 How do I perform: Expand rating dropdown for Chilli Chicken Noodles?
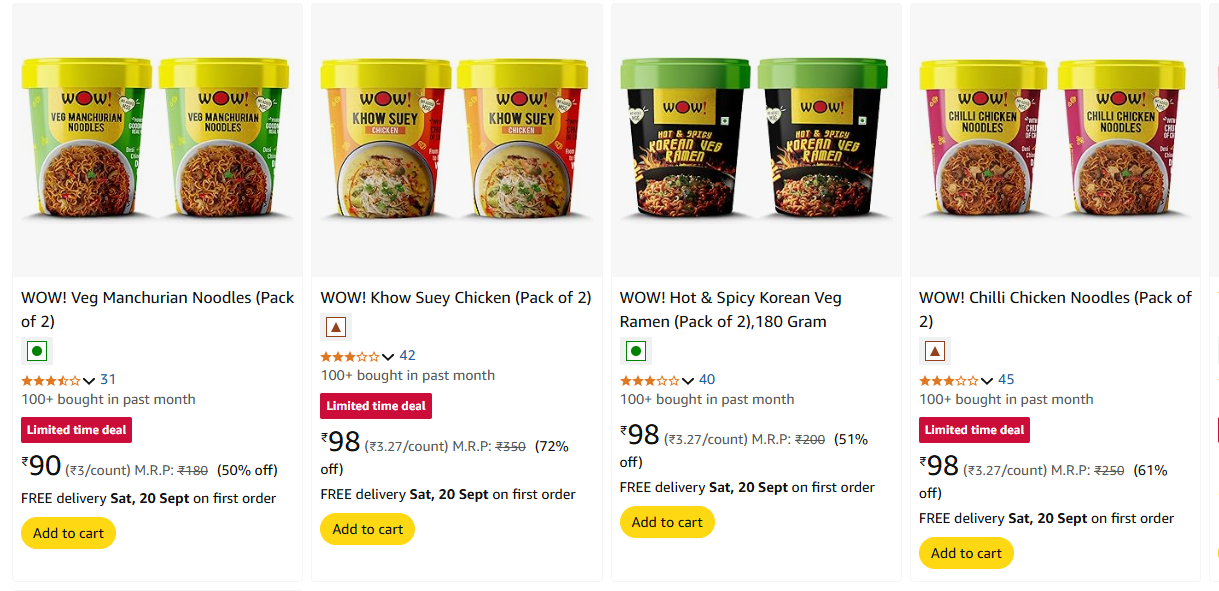coord(987,380)
